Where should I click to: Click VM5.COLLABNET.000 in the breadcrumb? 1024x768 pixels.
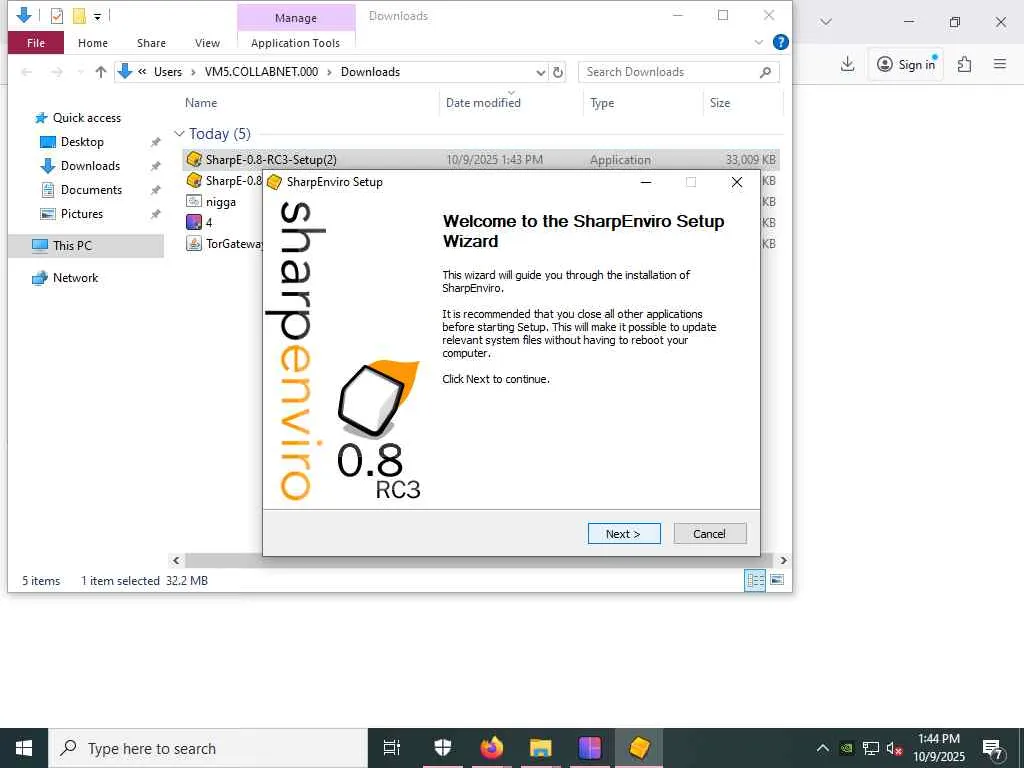click(x=261, y=72)
